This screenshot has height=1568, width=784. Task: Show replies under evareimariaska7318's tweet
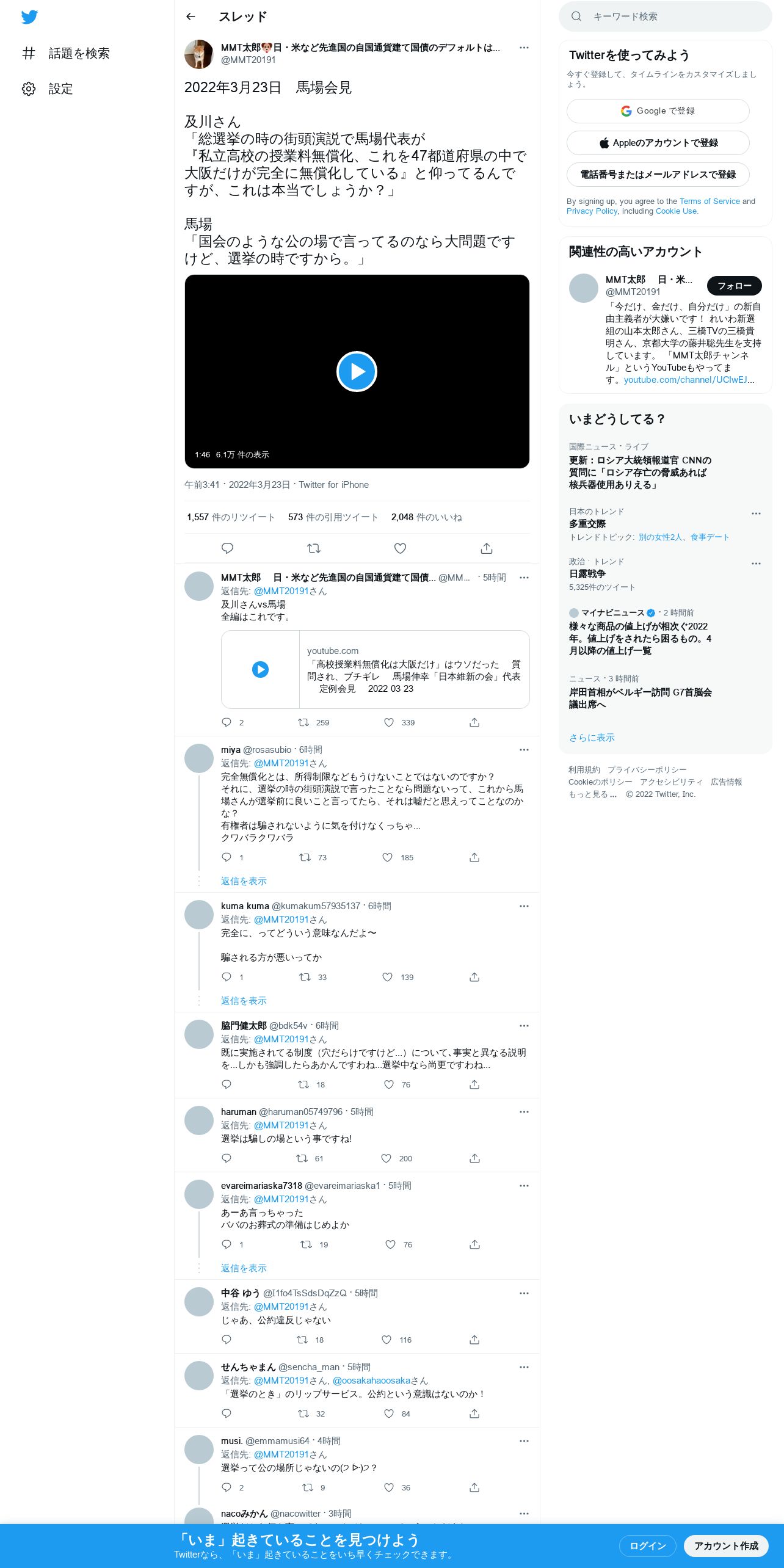(244, 1268)
